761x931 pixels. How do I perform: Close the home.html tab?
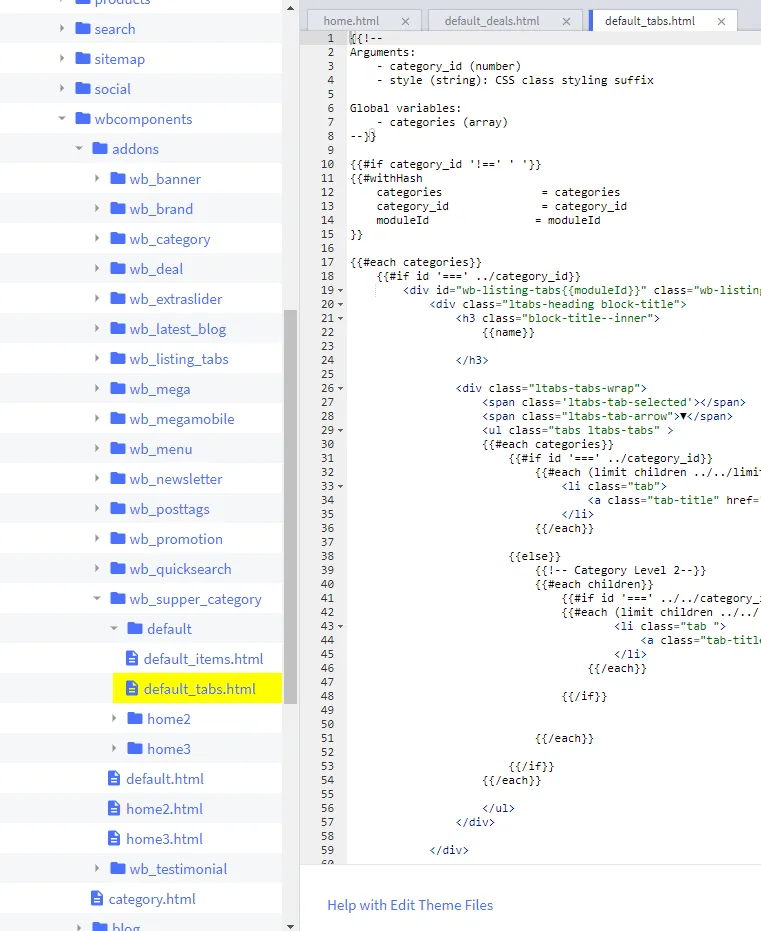click(405, 21)
